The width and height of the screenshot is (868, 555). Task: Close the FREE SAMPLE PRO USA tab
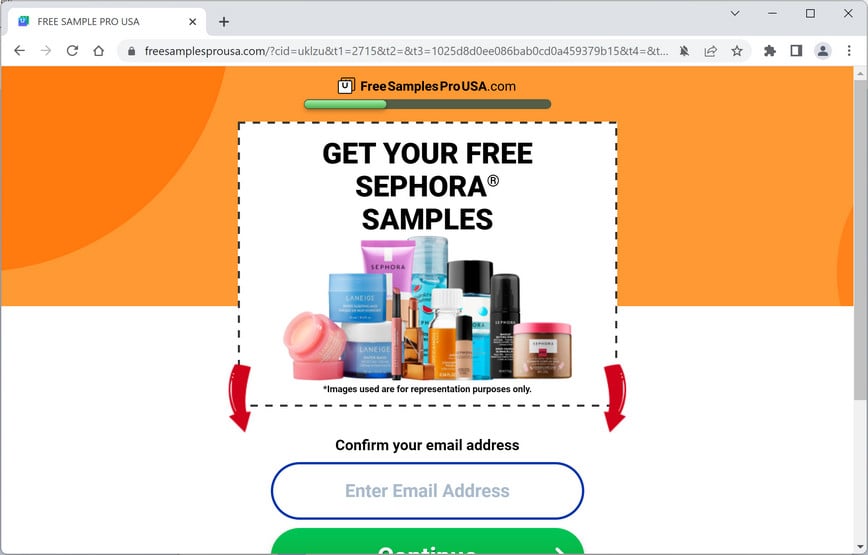192,22
